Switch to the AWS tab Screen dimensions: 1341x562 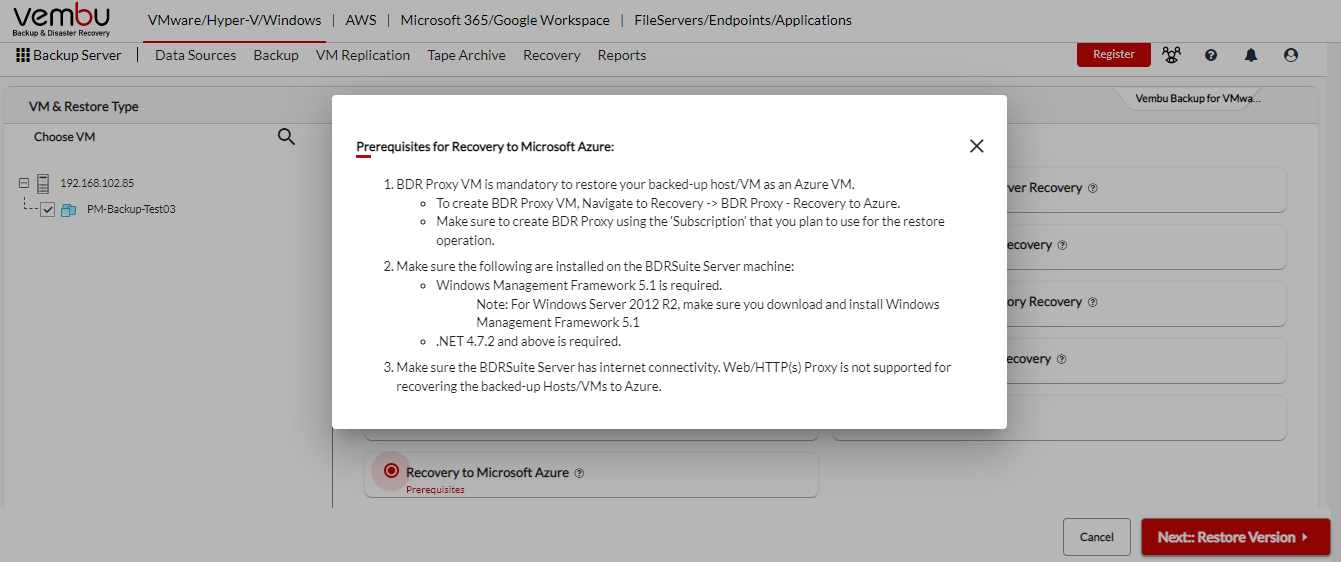(x=361, y=20)
